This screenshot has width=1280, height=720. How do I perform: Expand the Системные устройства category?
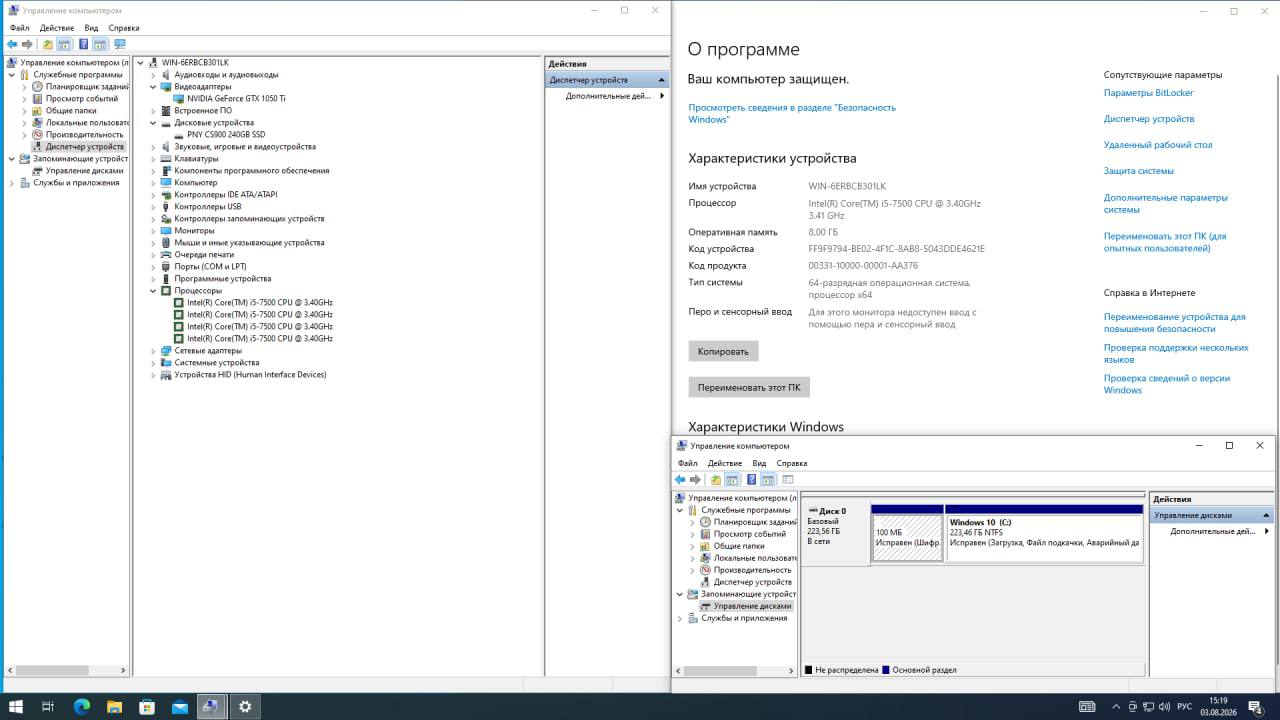click(153, 363)
